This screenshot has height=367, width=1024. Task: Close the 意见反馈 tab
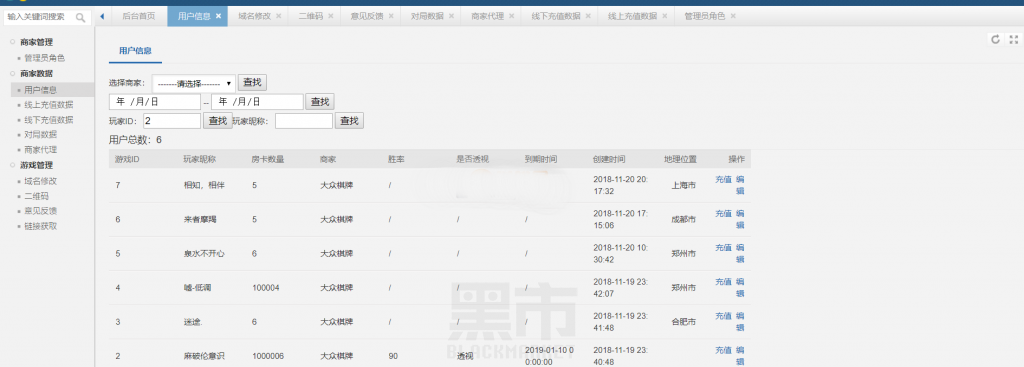coord(391,16)
